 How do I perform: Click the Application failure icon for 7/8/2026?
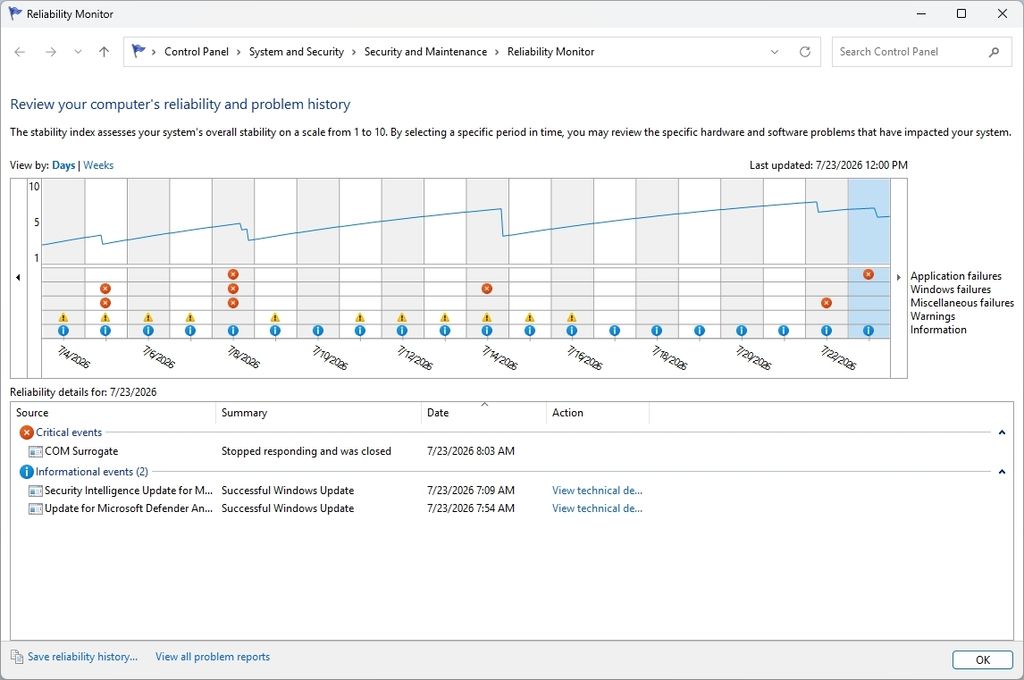point(233,274)
